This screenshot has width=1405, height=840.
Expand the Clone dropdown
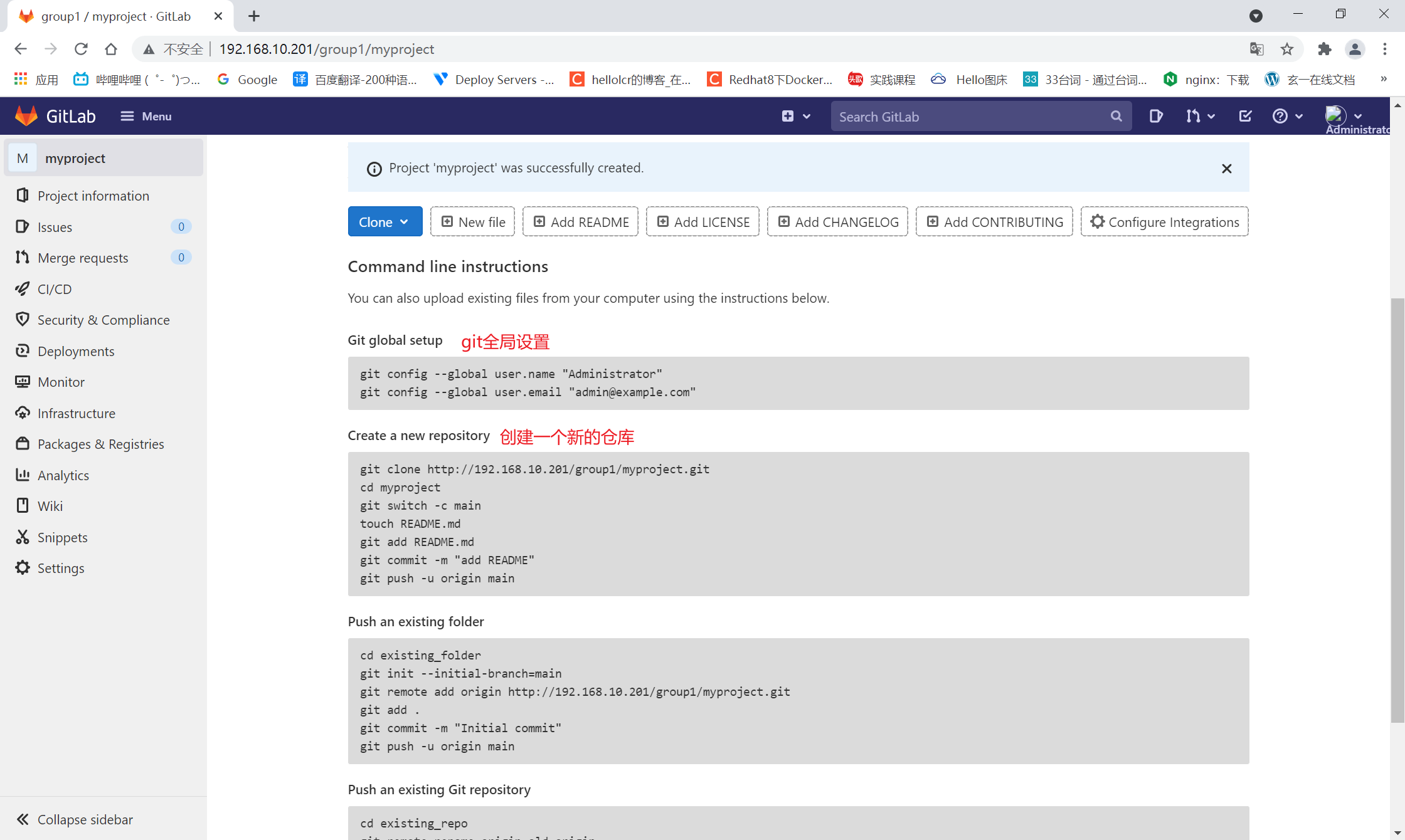tap(384, 222)
